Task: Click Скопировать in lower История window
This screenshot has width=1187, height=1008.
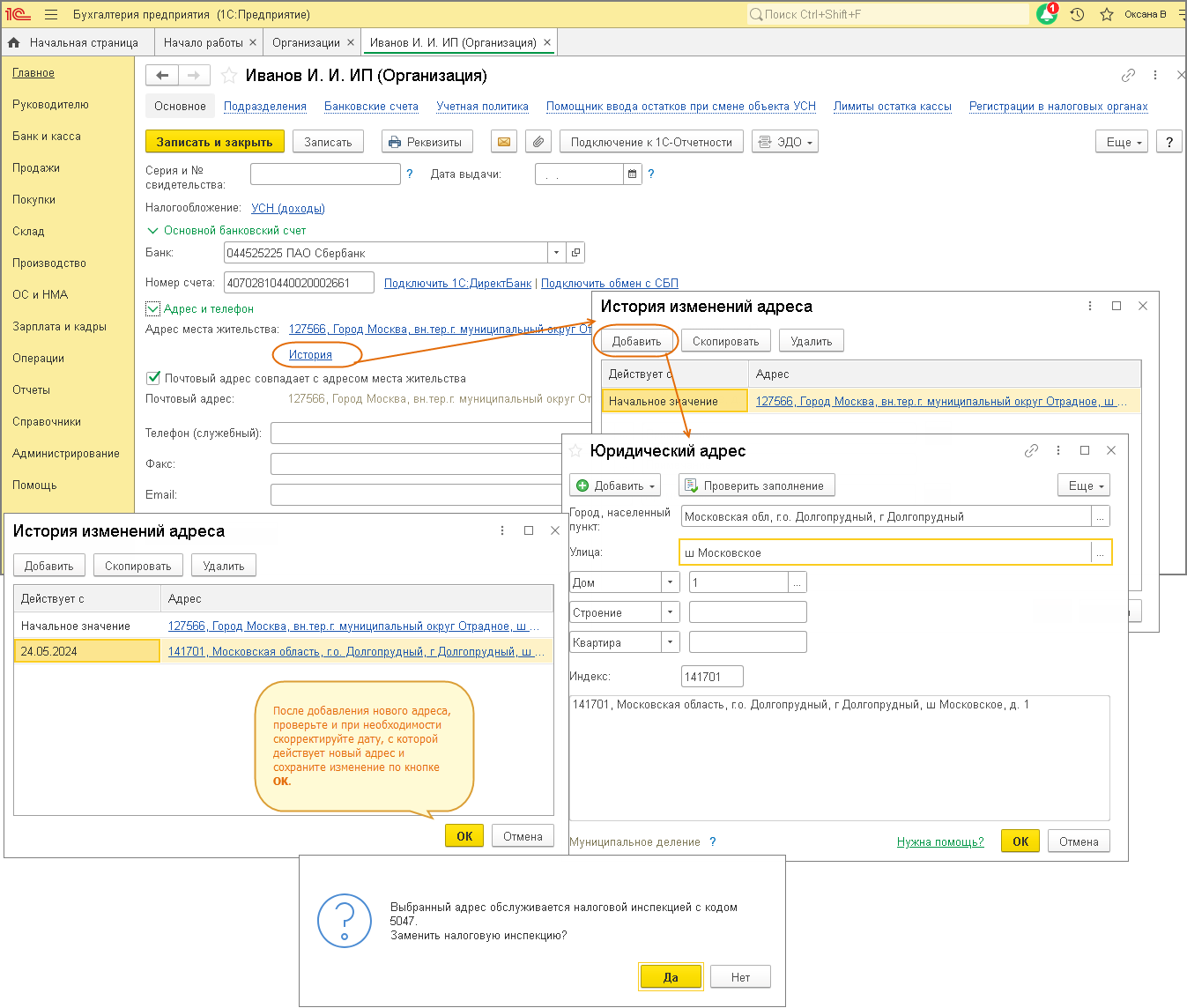Action: click(138, 566)
